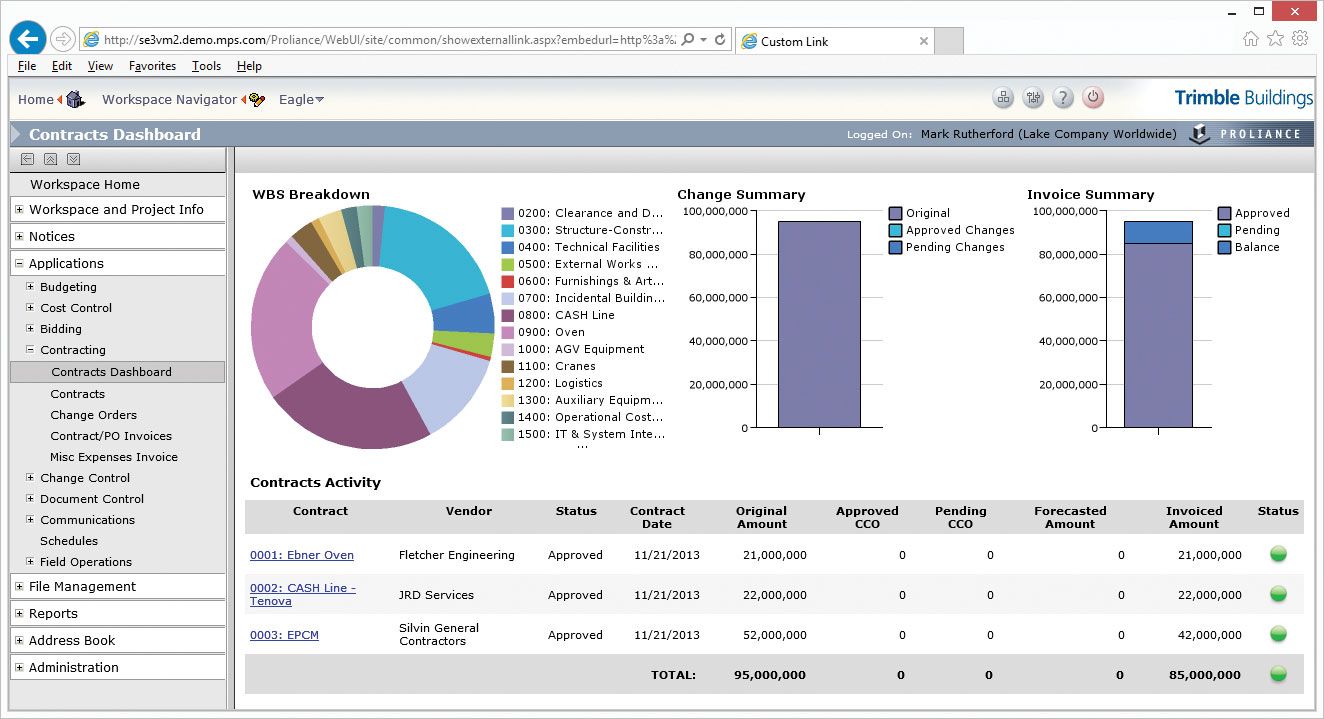Screen dimensions: 1324x719
Task: Open contract 0001: Ebner Oven link
Action: (x=301, y=555)
